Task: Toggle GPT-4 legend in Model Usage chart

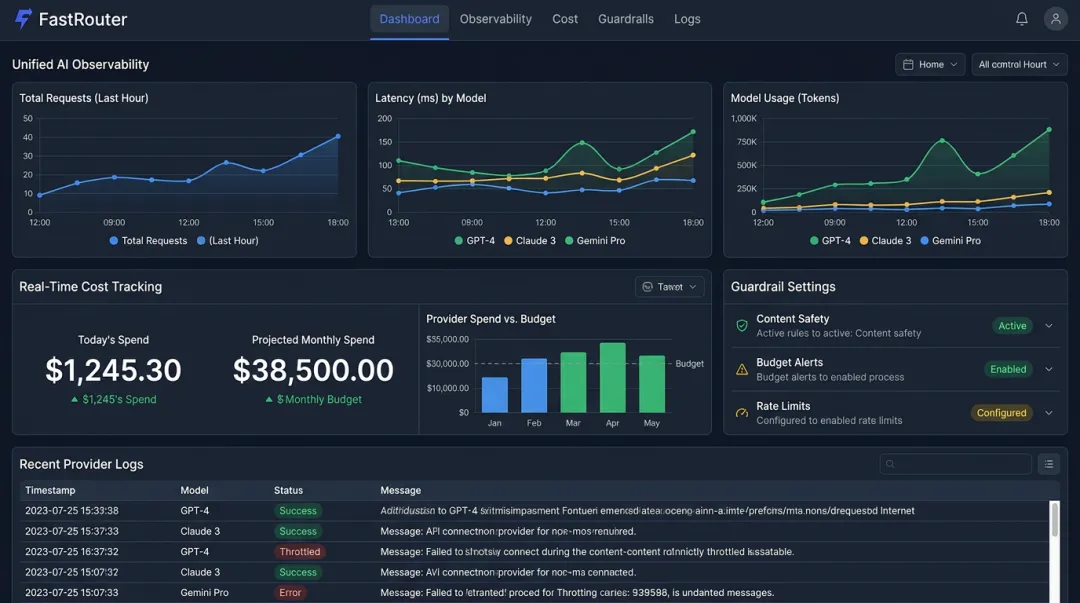Action: 830,241
